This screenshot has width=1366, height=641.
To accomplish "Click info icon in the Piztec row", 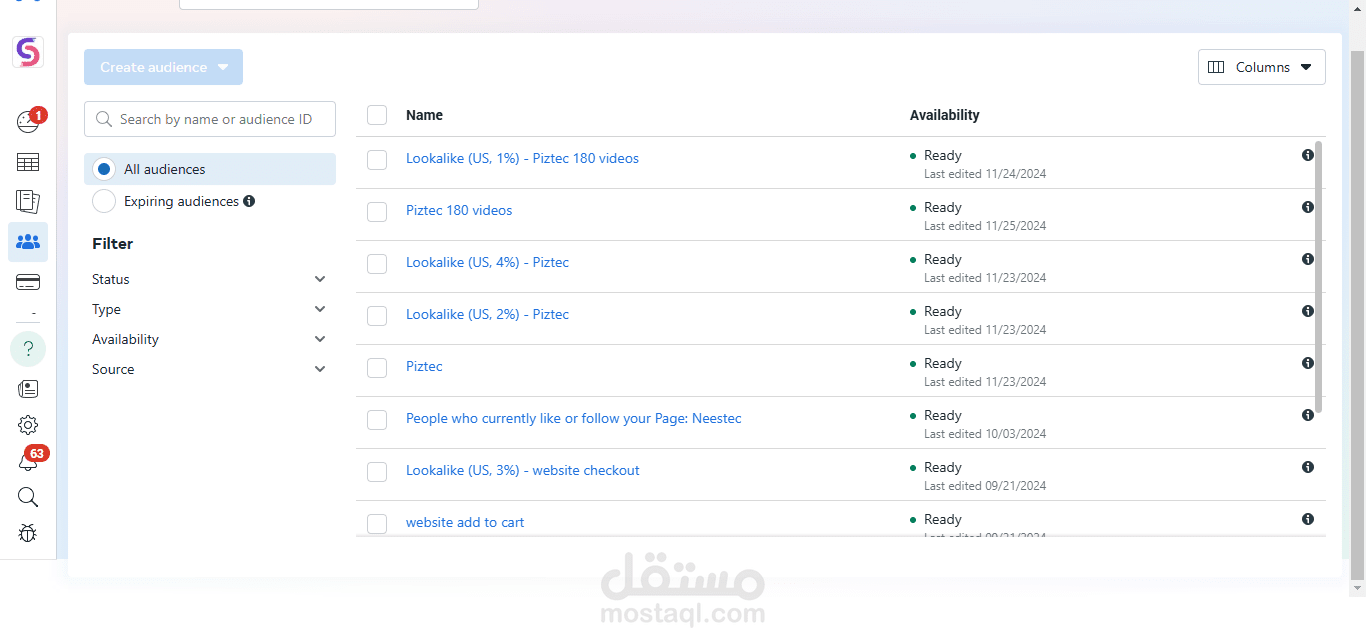I will 1308,363.
